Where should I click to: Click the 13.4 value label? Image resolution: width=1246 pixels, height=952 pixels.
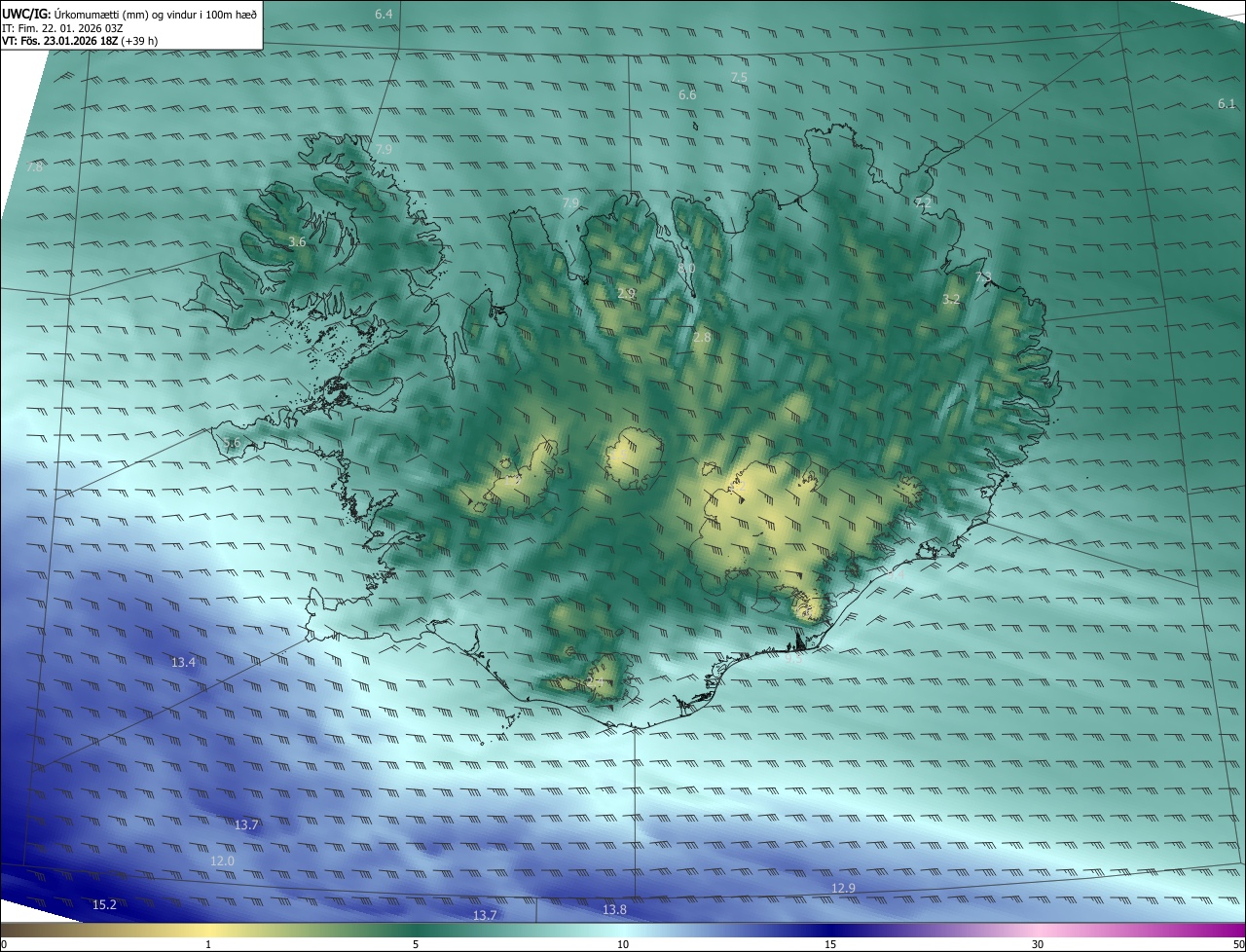click(x=183, y=662)
